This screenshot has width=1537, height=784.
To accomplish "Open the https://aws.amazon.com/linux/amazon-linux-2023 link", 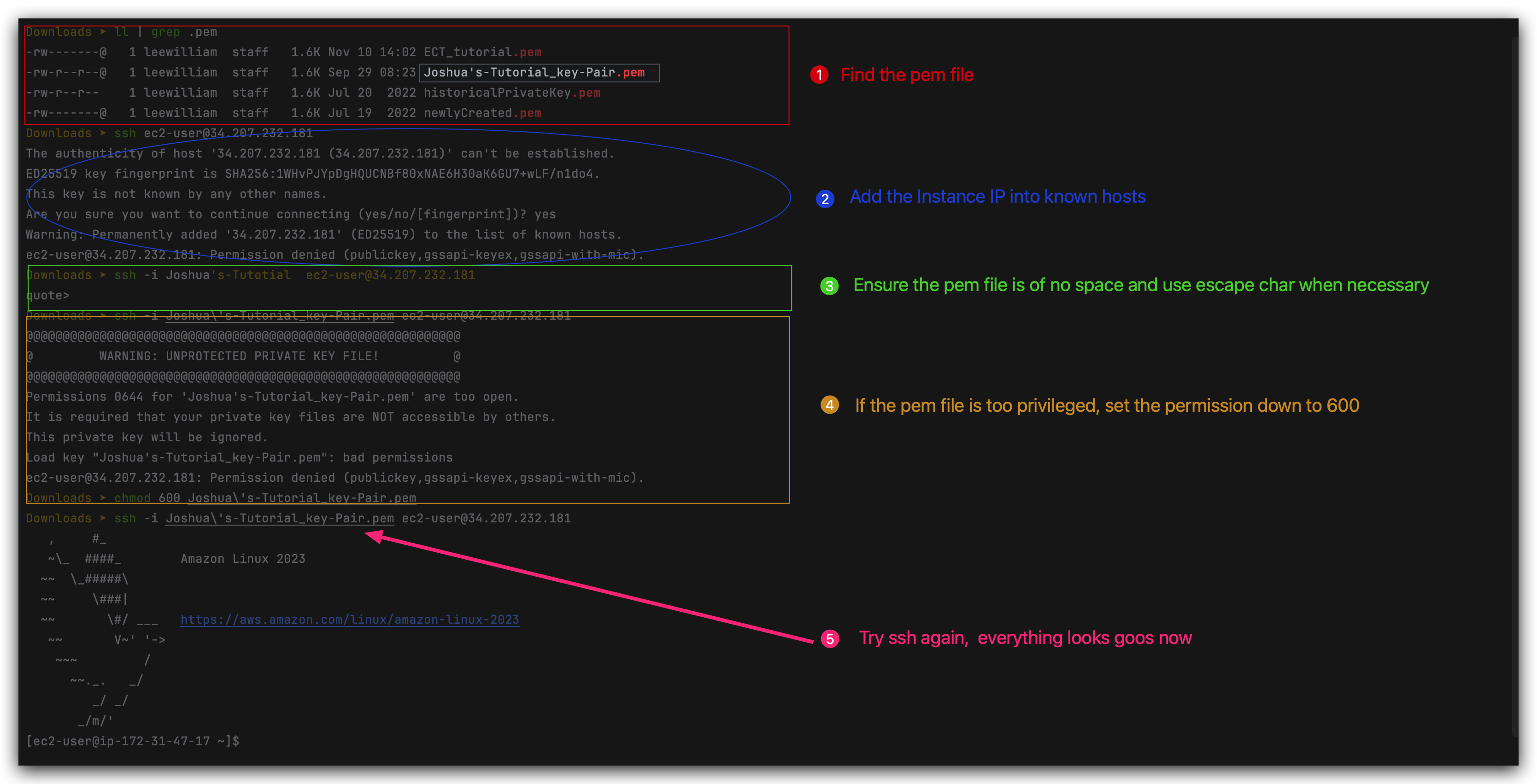I will point(350,620).
